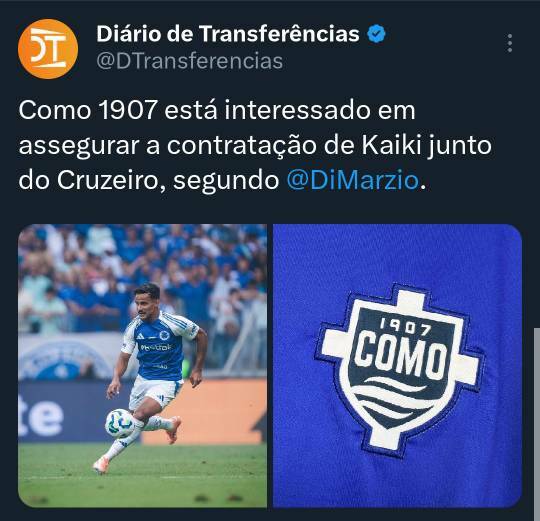
Task: Open the three-dot more options menu
Action: coord(510,43)
